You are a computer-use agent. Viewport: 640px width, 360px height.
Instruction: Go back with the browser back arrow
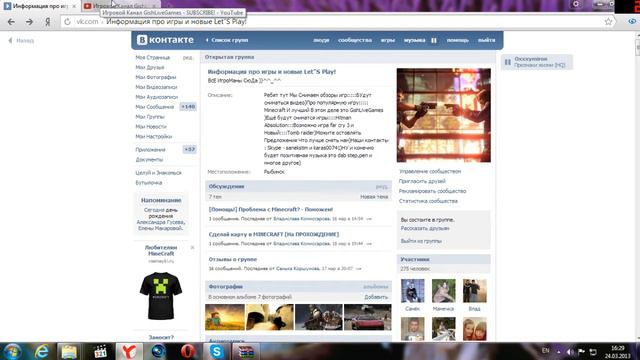click(x=11, y=22)
